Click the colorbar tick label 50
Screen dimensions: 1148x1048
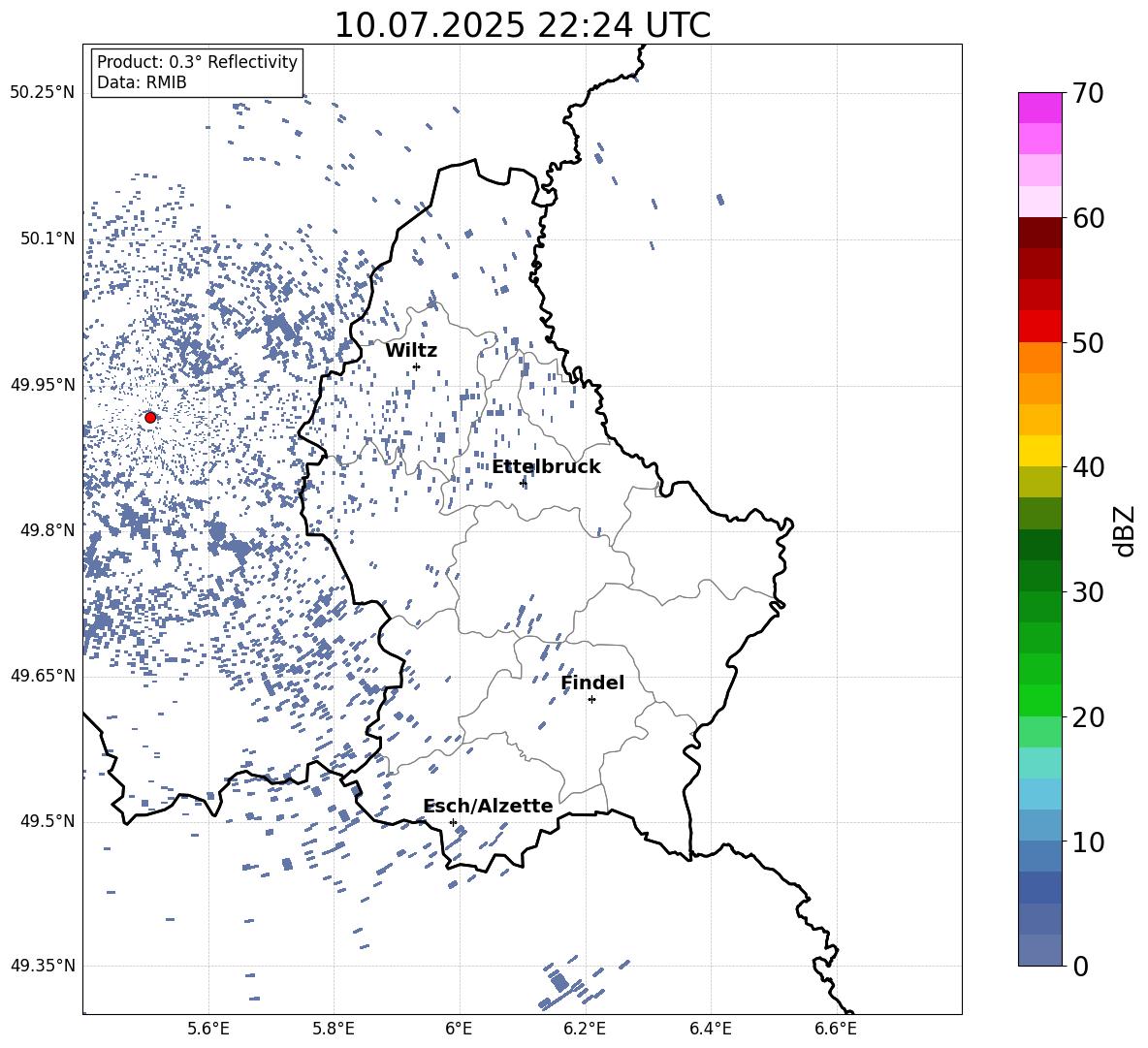click(x=1088, y=343)
